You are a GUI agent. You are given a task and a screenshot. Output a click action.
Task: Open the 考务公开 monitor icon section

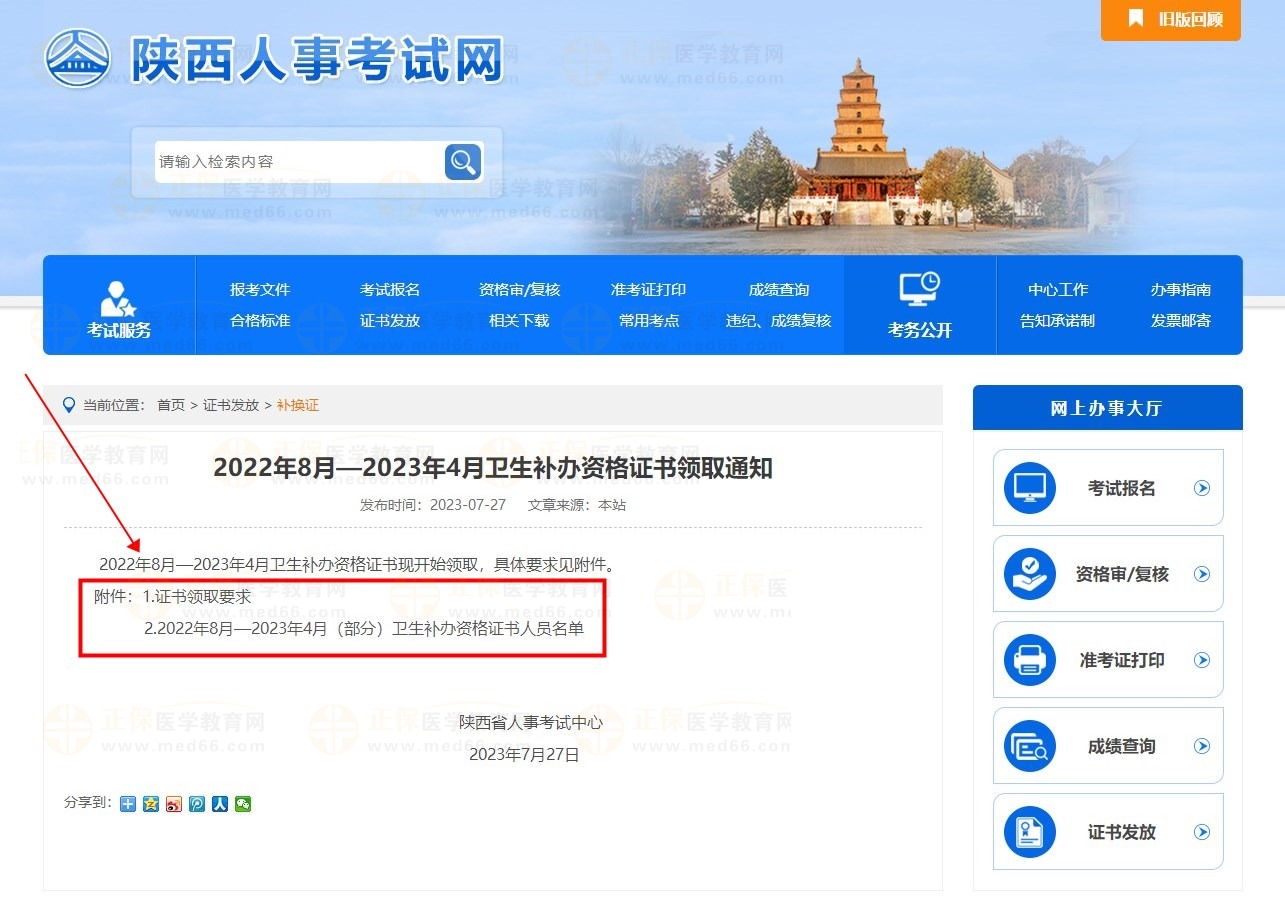[919, 291]
